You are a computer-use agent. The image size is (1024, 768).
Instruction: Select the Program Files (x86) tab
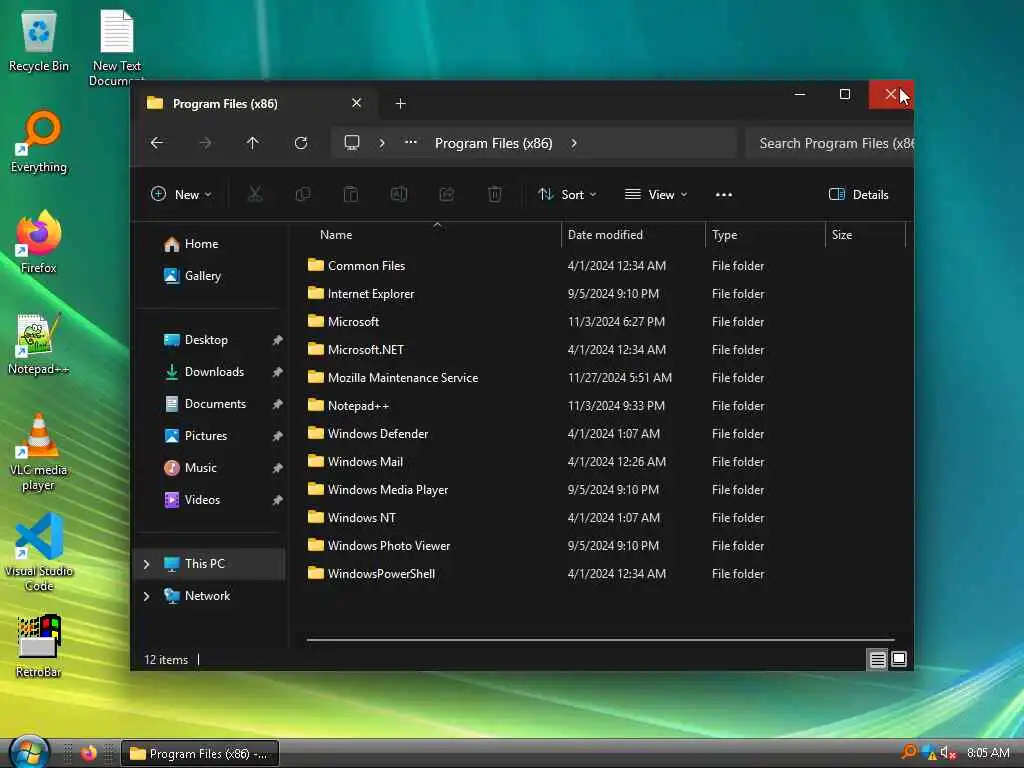[x=254, y=103]
